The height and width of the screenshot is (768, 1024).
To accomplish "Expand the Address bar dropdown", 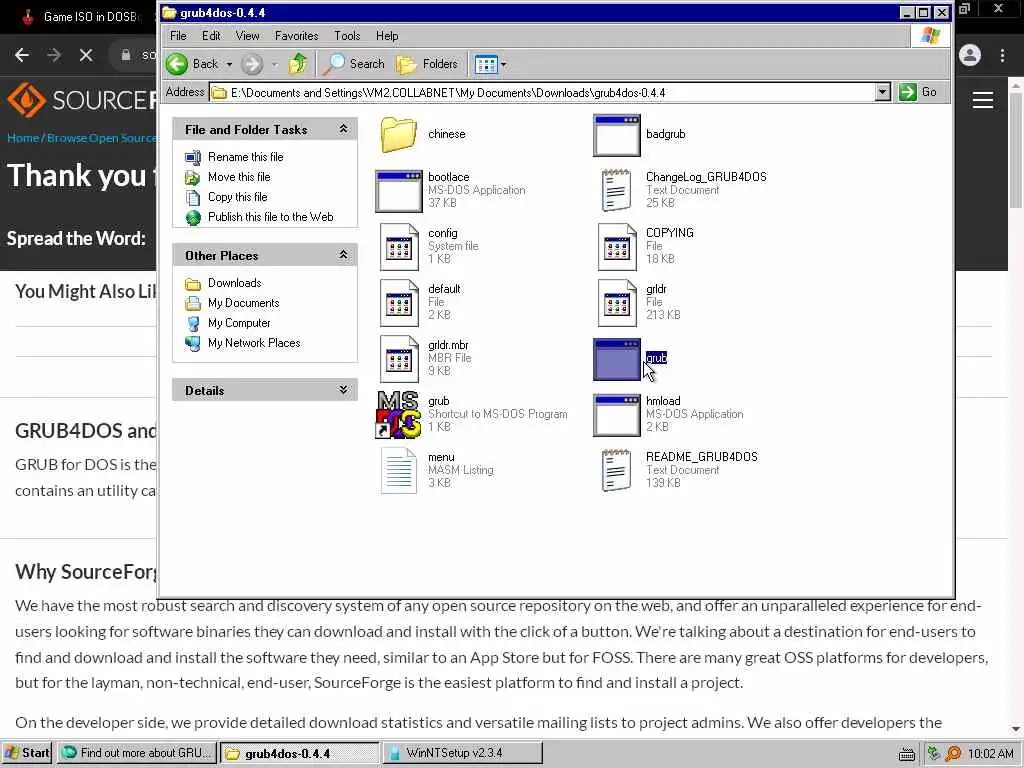I will pyautogui.click(x=882, y=92).
